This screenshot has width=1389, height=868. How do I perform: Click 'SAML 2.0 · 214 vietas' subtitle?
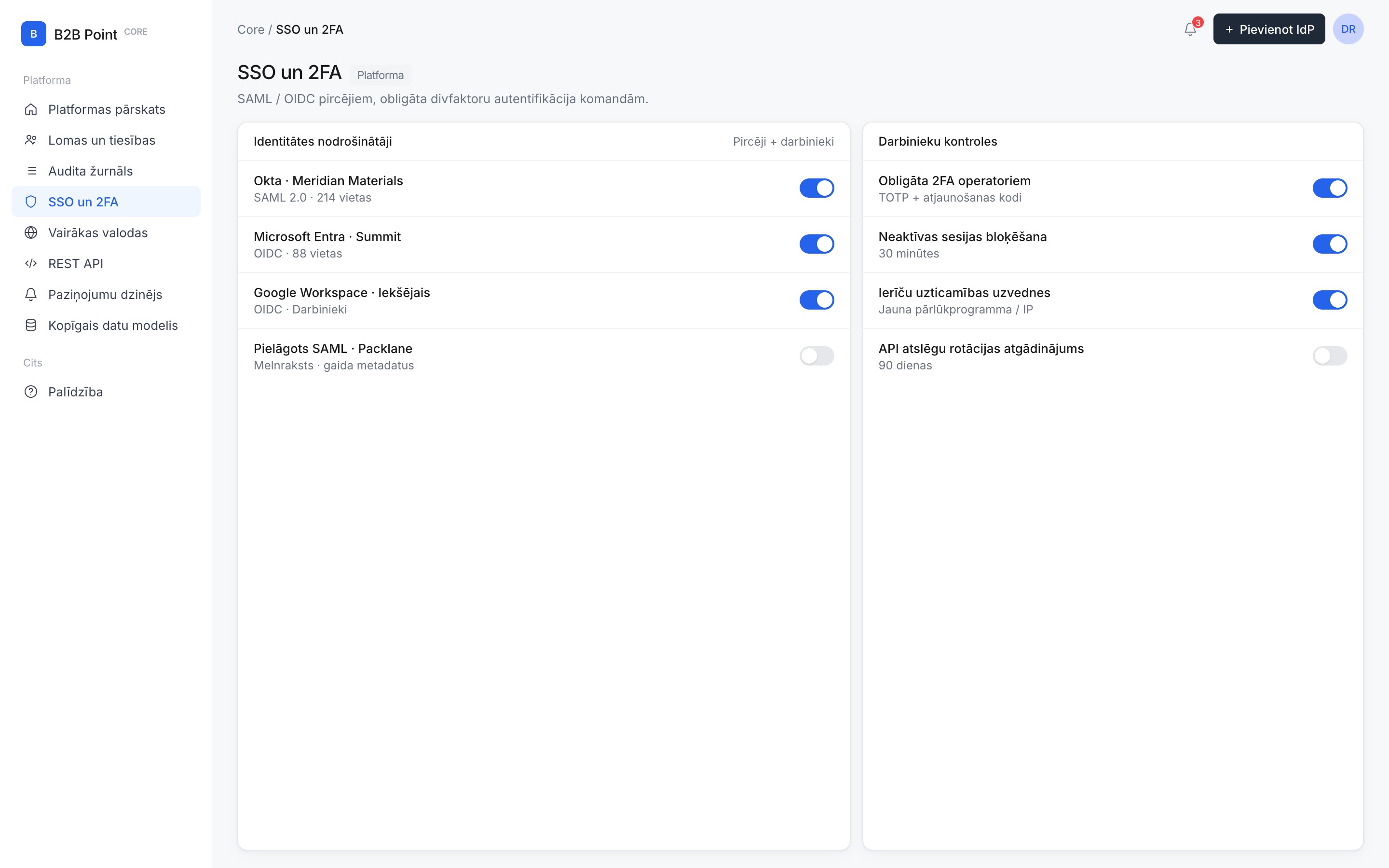[x=312, y=198]
